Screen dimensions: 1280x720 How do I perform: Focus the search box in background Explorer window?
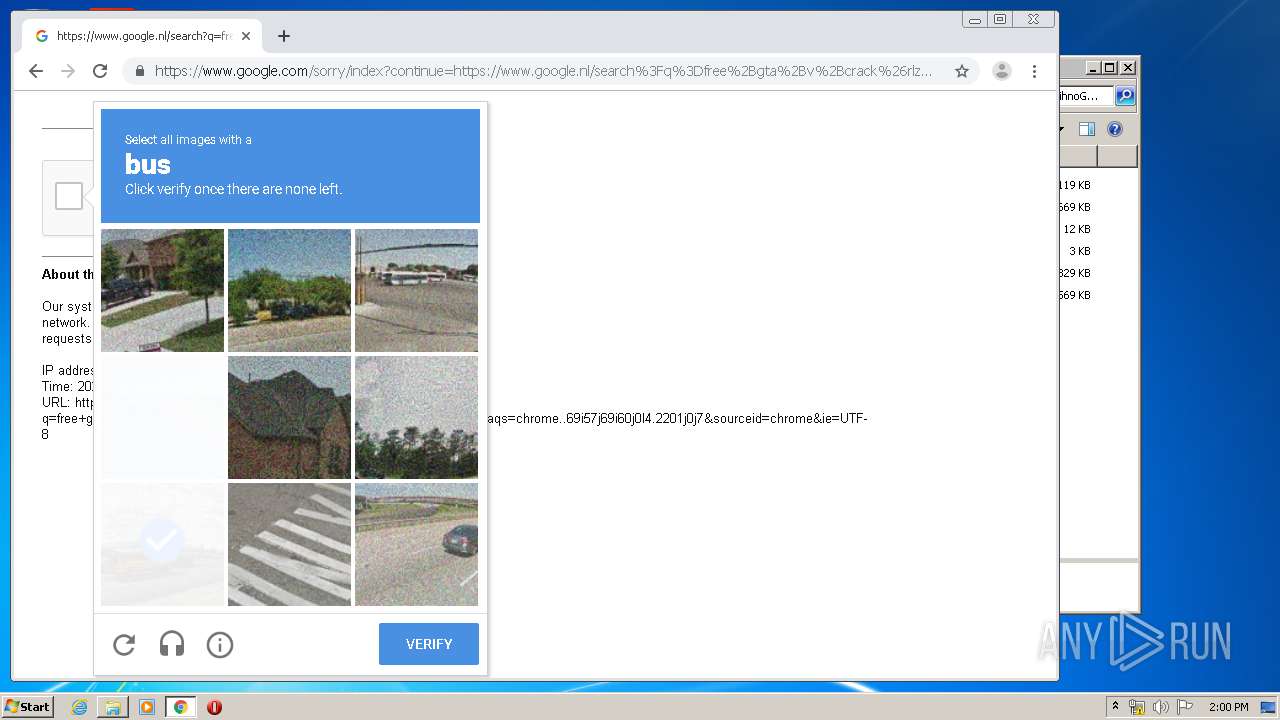1086,96
